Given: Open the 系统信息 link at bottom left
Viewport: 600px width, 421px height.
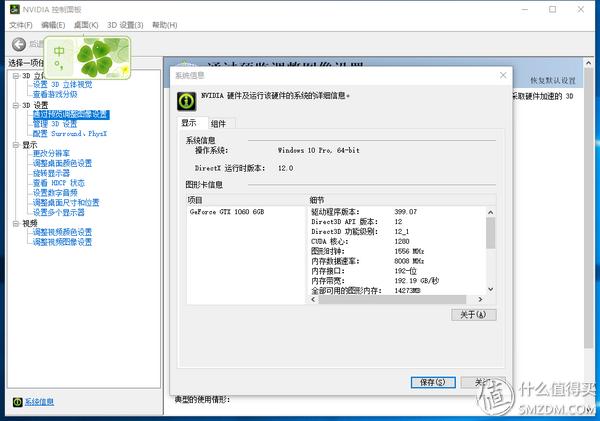Looking at the screenshot, I should coord(39,401).
